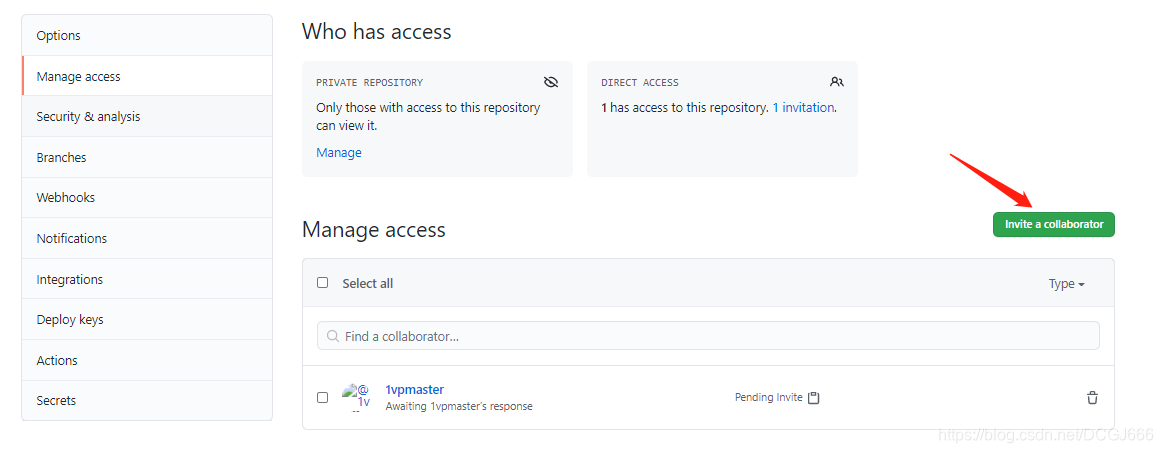
Task: Open the 1 invitation link
Action: [x=803, y=108]
